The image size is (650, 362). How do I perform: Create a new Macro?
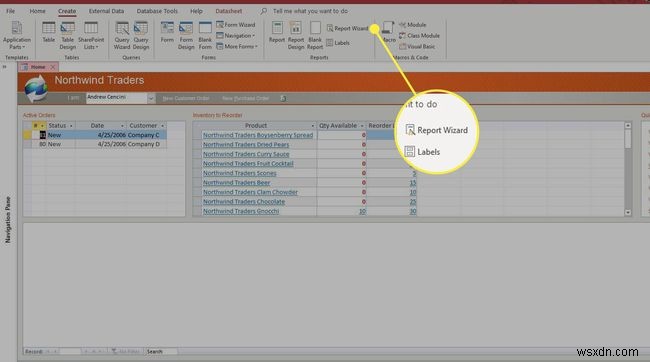tap(388, 32)
